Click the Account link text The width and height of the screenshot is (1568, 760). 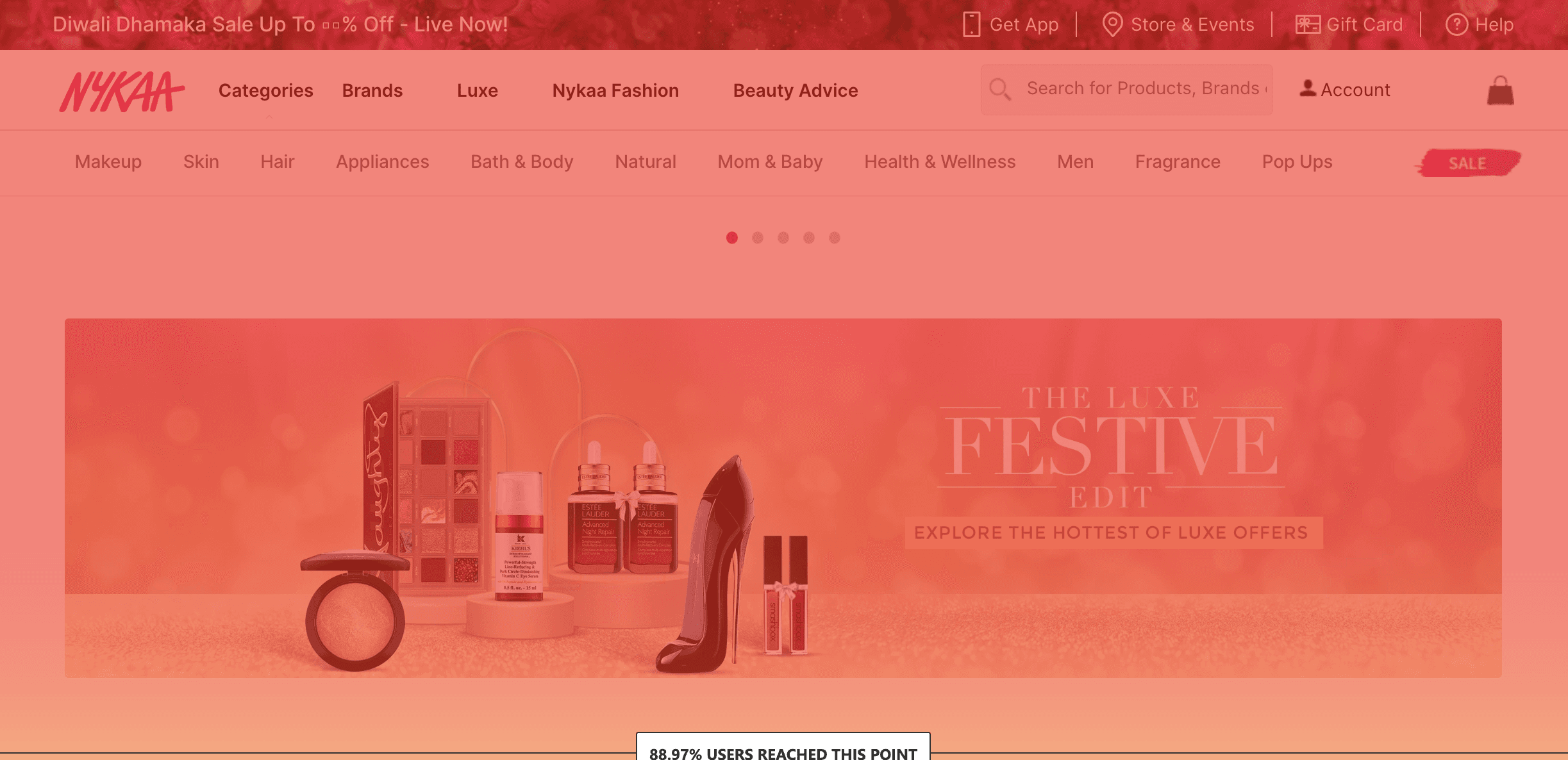pyautogui.click(x=1355, y=90)
